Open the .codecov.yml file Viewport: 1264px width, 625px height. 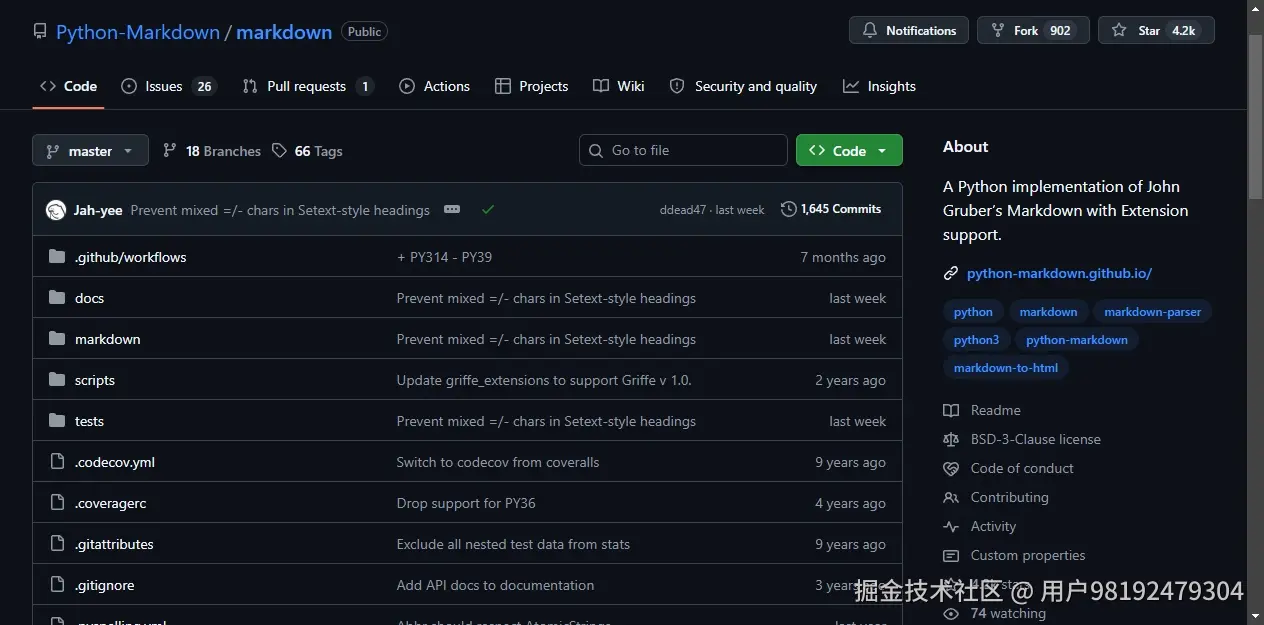(x=115, y=462)
